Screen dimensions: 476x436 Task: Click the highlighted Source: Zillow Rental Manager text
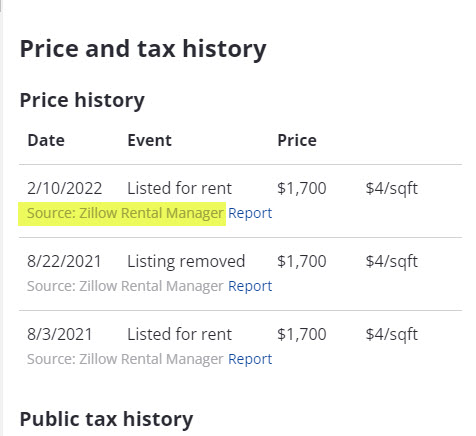pyautogui.click(x=125, y=213)
